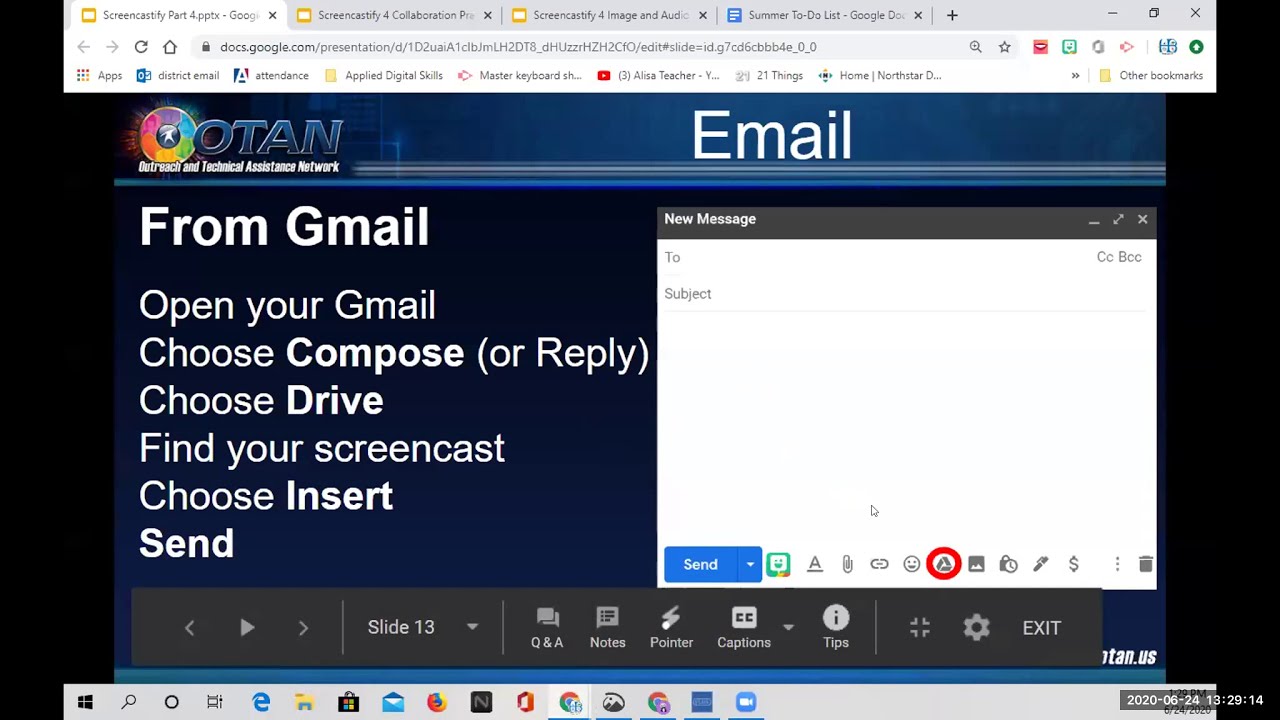Click the browser back arrow
The height and width of the screenshot is (720, 1280).
click(x=84, y=47)
